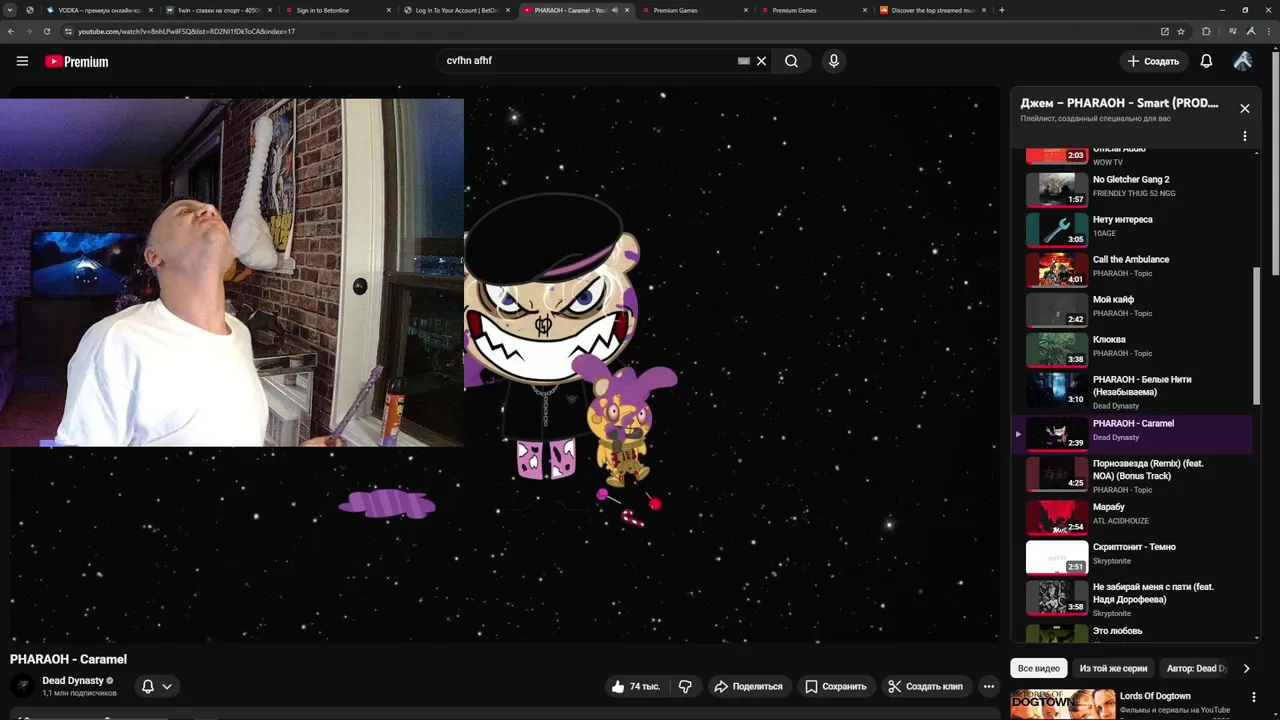Start voice search with microphone icon
Image resolution: width=1280 pixels, height=720 pixels.
pyautogui.click(x=834, y=61)
